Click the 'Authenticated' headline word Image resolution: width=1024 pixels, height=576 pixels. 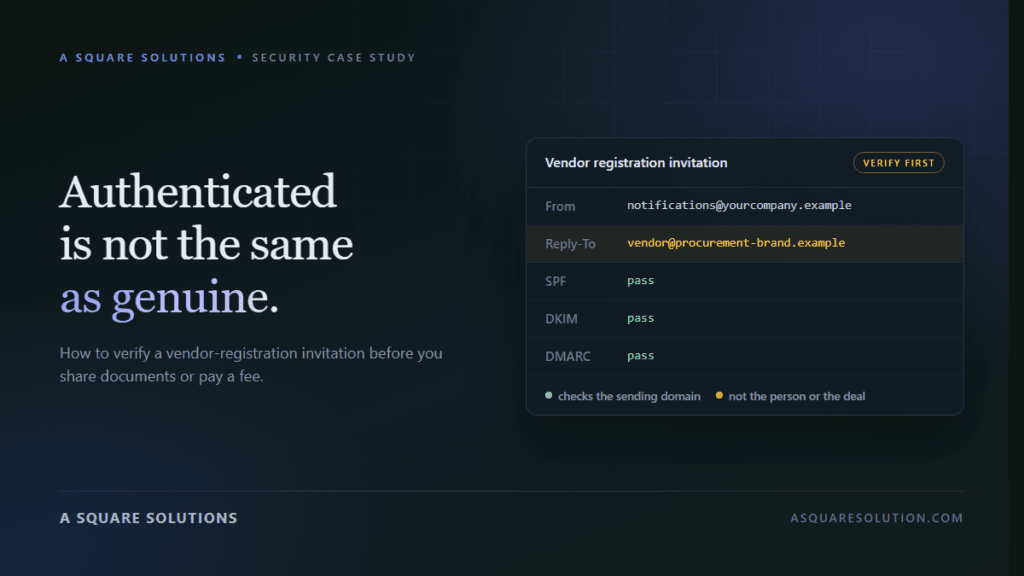tap(198, 192)
